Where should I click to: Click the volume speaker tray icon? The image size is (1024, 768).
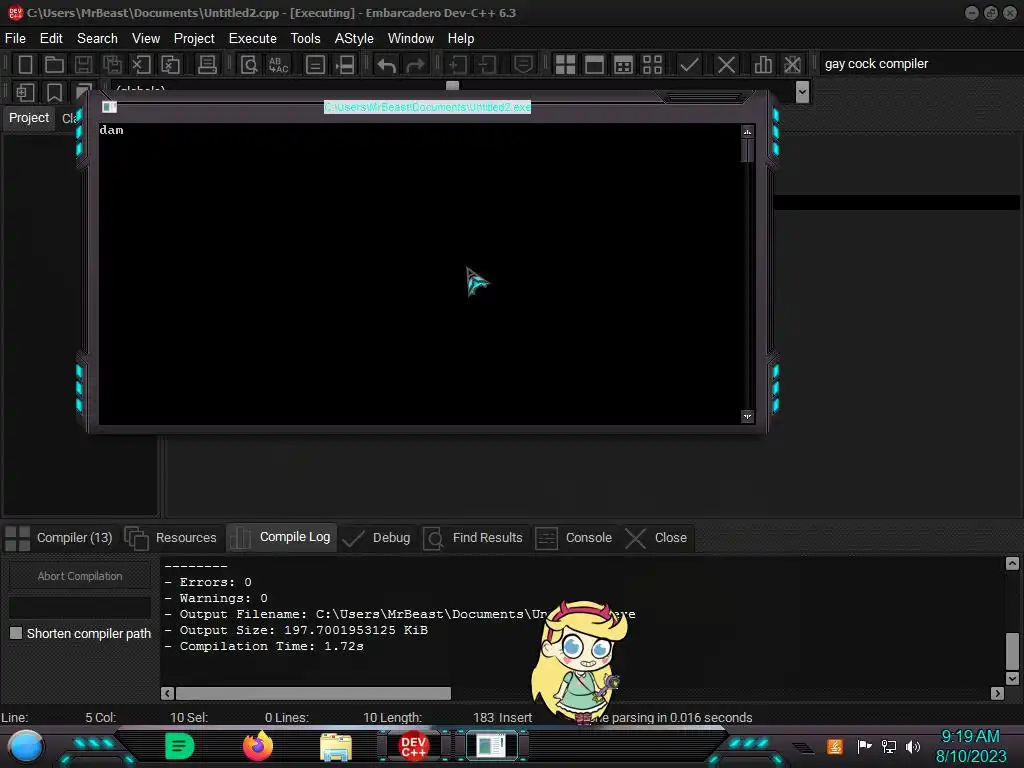(912, 746)
